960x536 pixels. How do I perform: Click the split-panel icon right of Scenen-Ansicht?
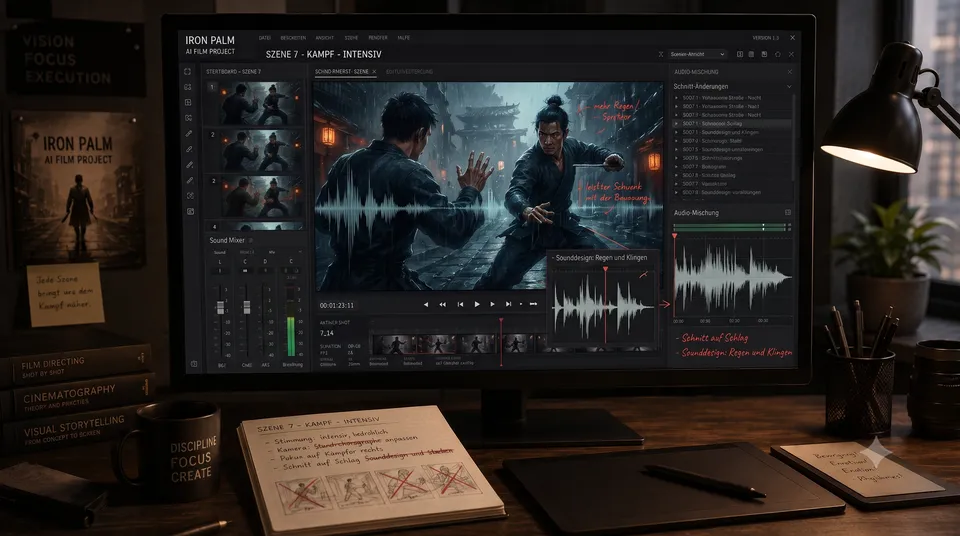point(740,55)
